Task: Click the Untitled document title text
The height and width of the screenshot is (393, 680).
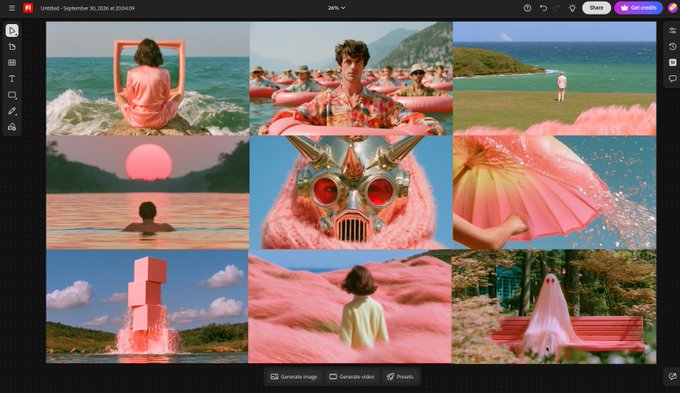Action: [x=87, y=8]
